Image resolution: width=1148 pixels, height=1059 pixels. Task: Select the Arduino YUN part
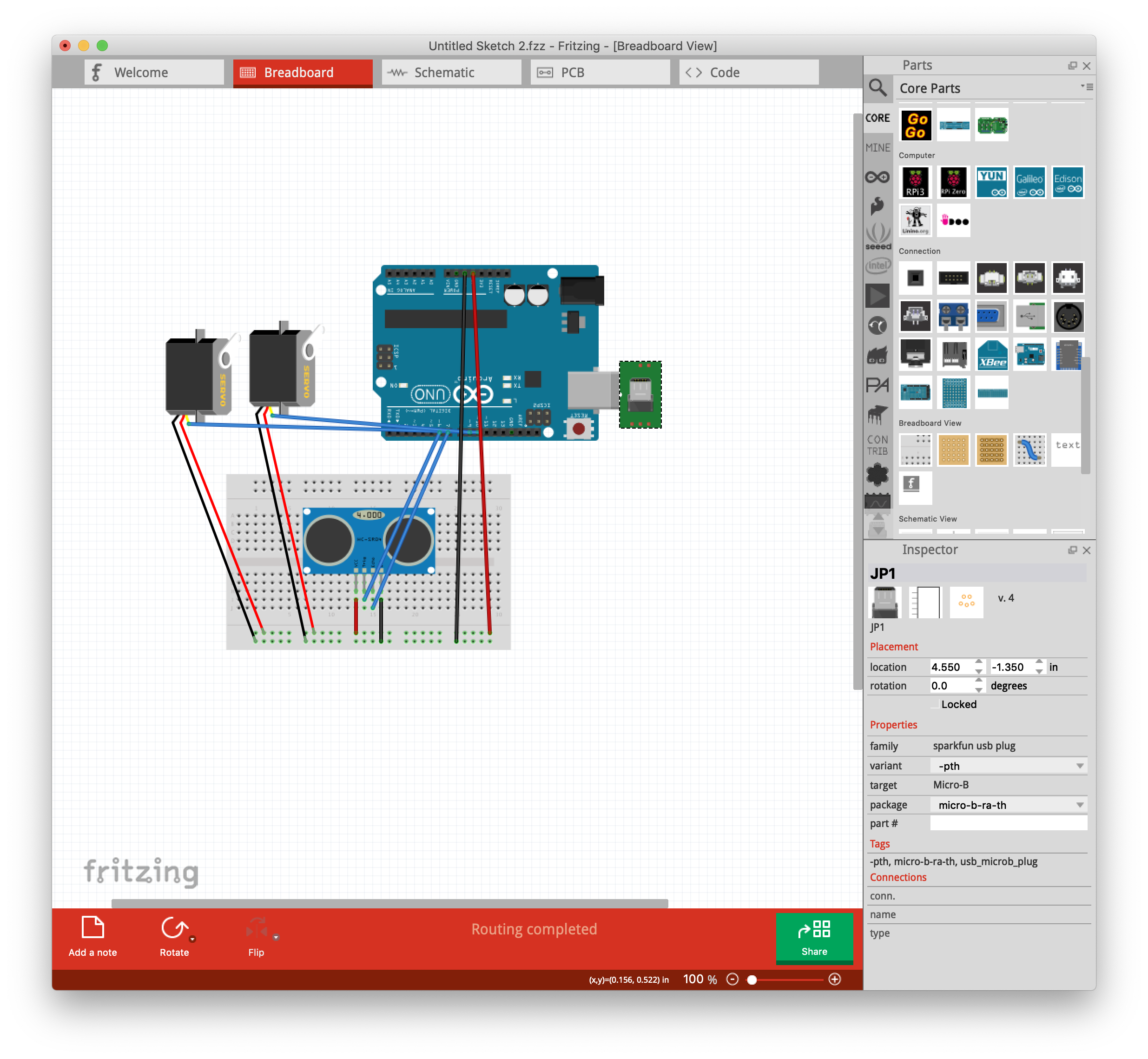pos(992,182)
